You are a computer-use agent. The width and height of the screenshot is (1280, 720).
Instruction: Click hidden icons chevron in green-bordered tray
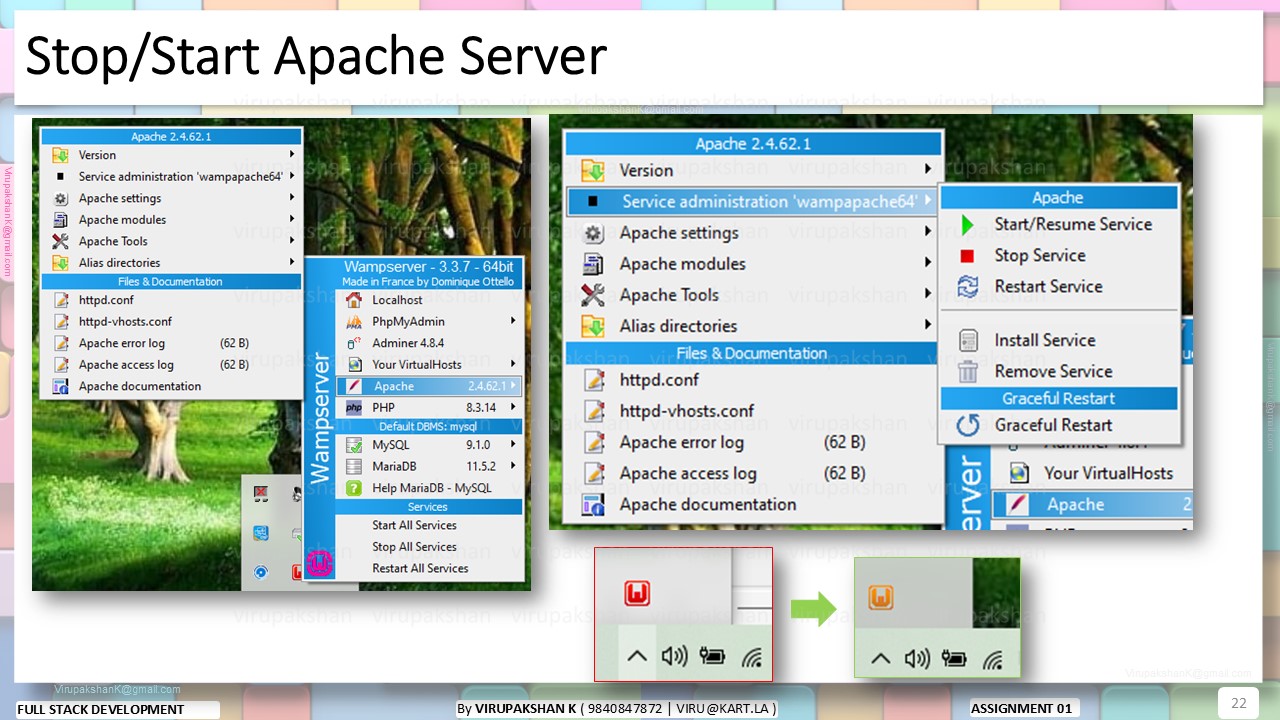pyautogui.click(x=880, y=659)
